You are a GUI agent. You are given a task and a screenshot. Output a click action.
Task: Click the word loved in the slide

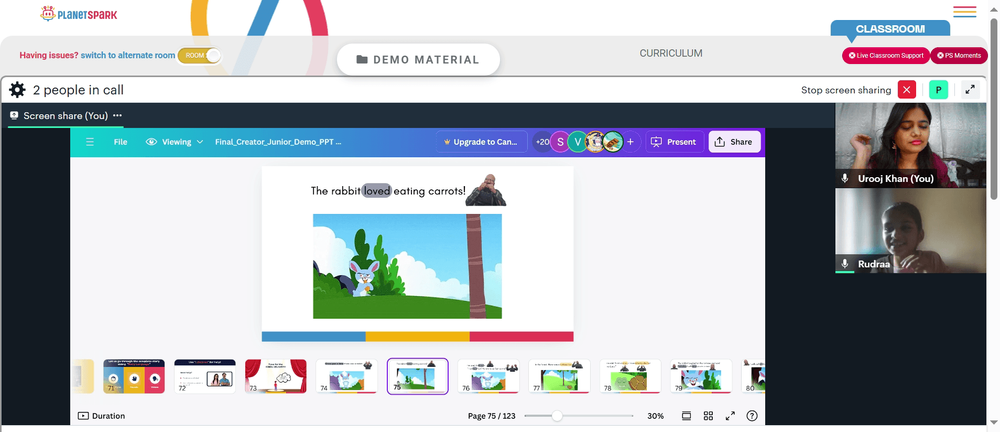[377, 190]
